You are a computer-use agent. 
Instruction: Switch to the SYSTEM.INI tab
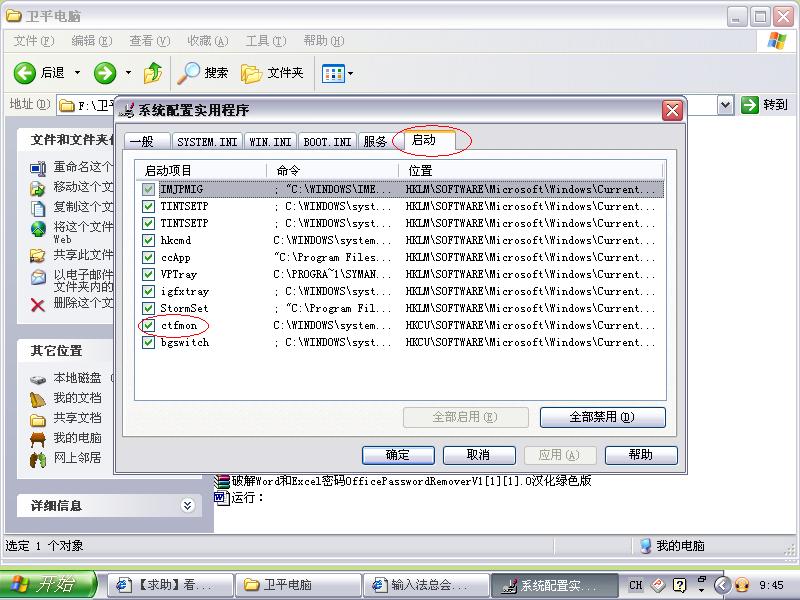tap(207, 141)
